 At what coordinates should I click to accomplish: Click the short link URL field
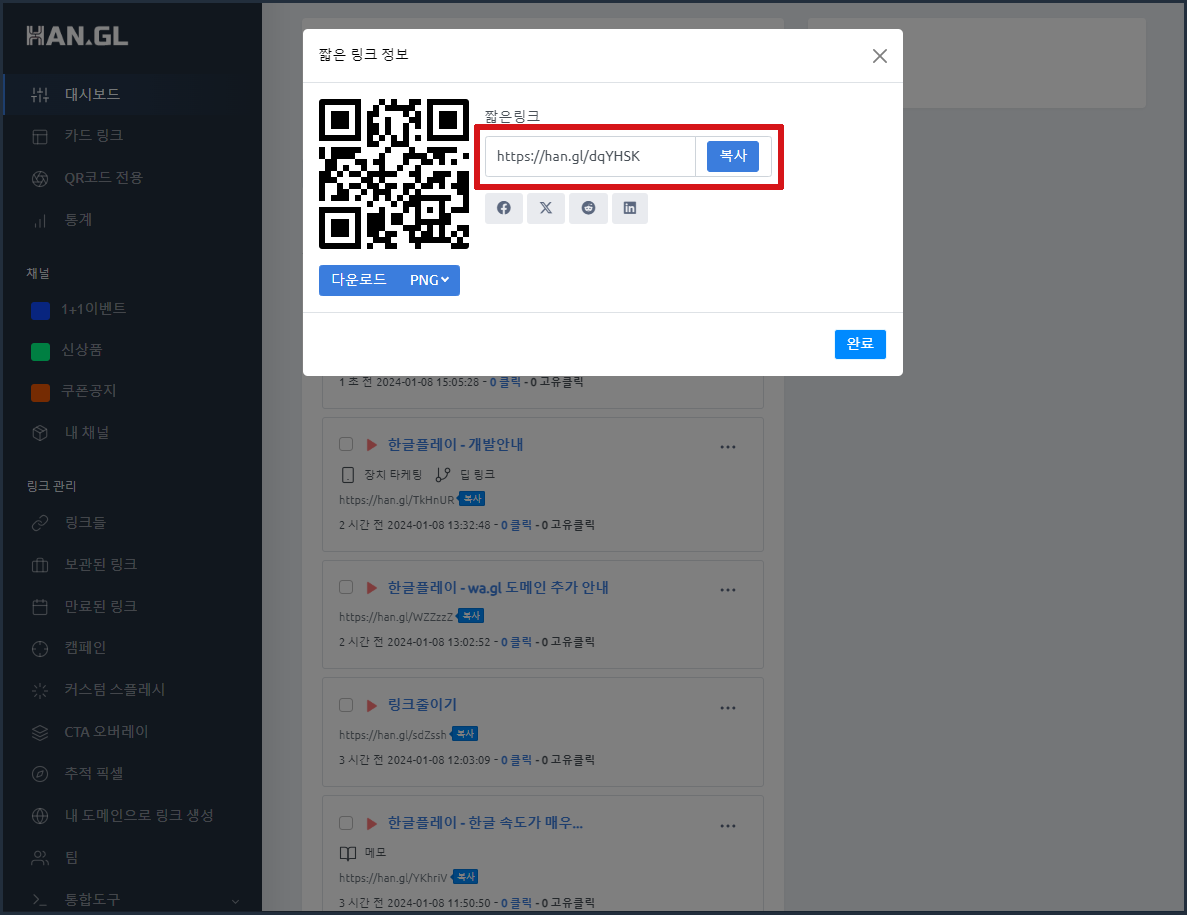(590, 156)
